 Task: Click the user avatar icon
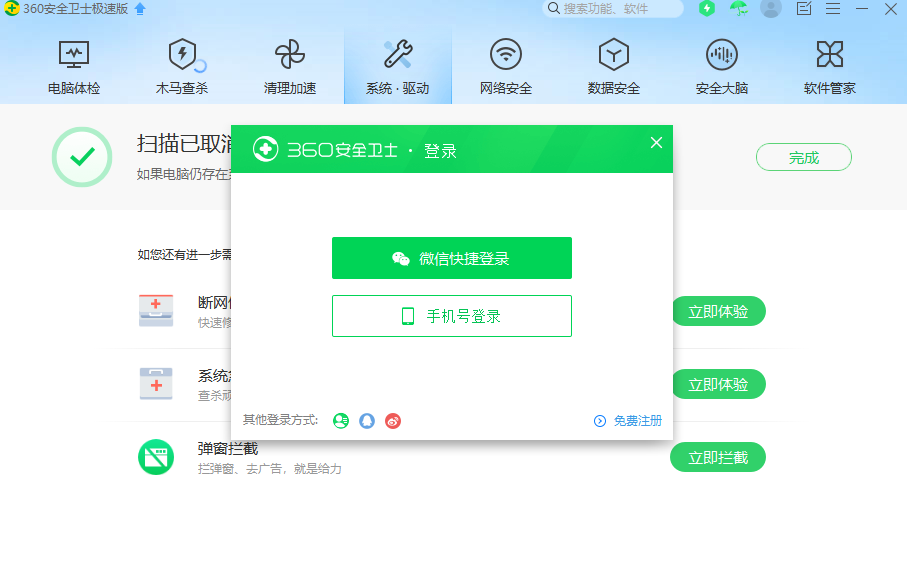coord(770,9)
